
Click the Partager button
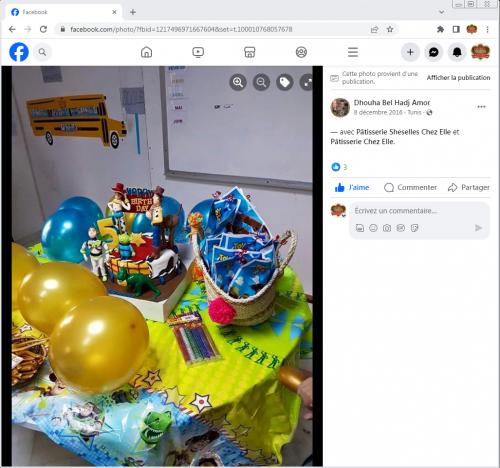coord(469,188)
